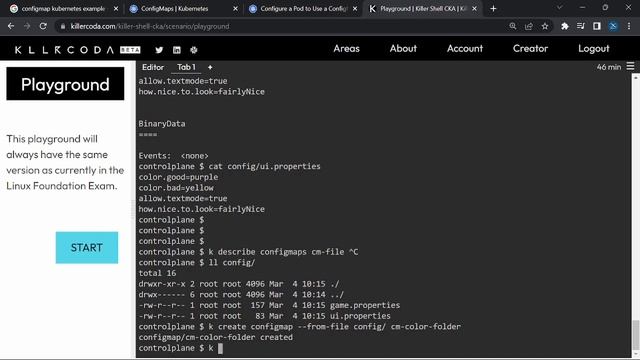Click 'k describe configmaps cm-file ^C' line

point(248,252)
